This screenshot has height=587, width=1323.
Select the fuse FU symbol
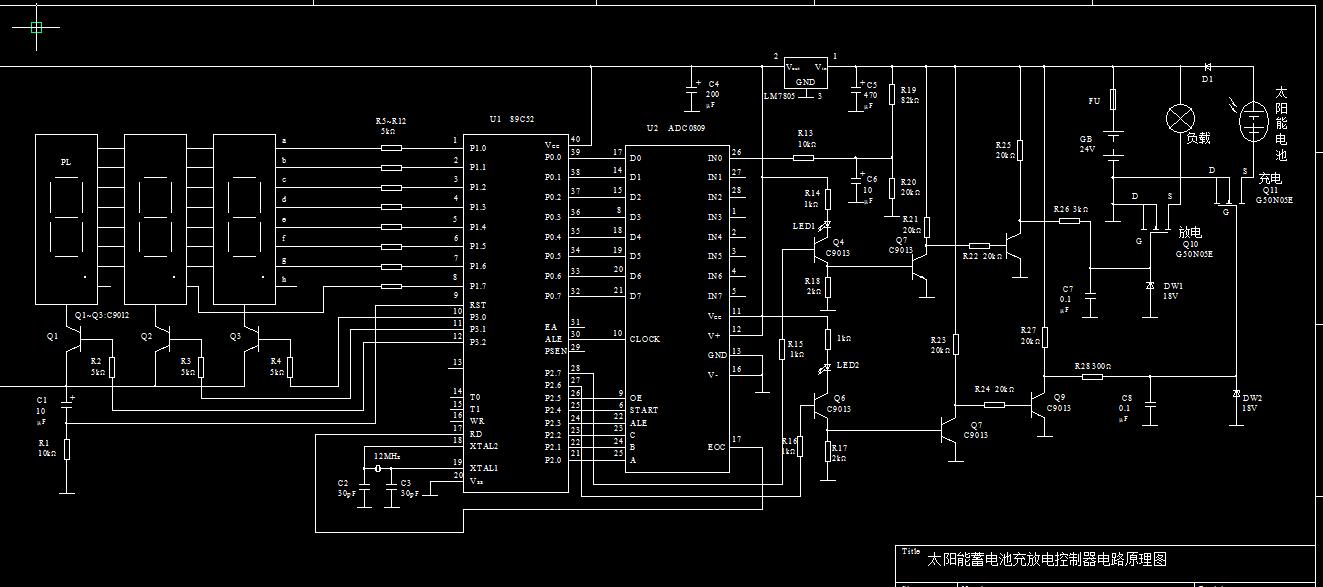tap(1113, 99)
